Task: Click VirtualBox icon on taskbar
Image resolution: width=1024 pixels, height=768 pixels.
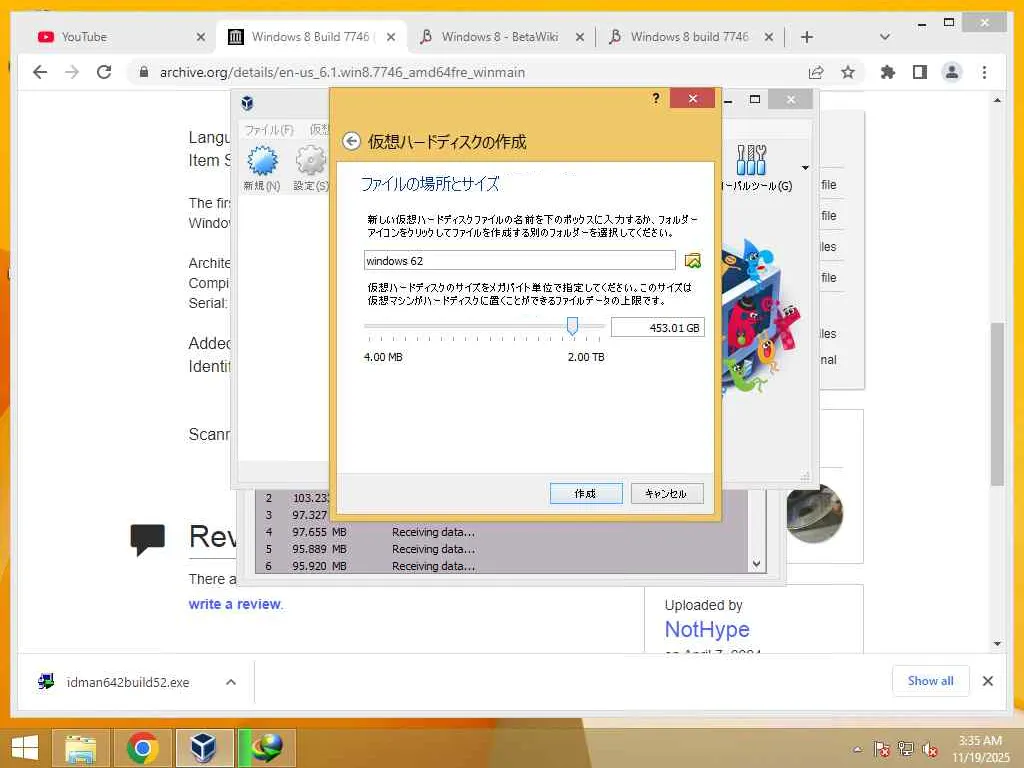Action: [203, 748]
